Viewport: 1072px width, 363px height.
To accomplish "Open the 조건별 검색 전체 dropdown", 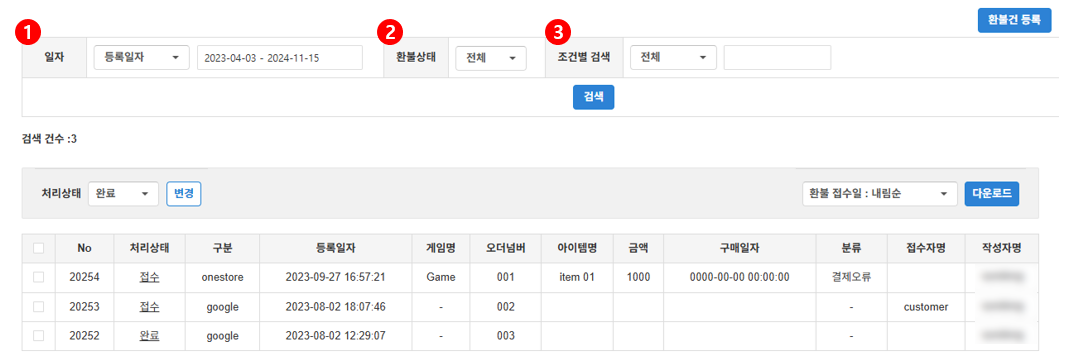I will (673, 57).
